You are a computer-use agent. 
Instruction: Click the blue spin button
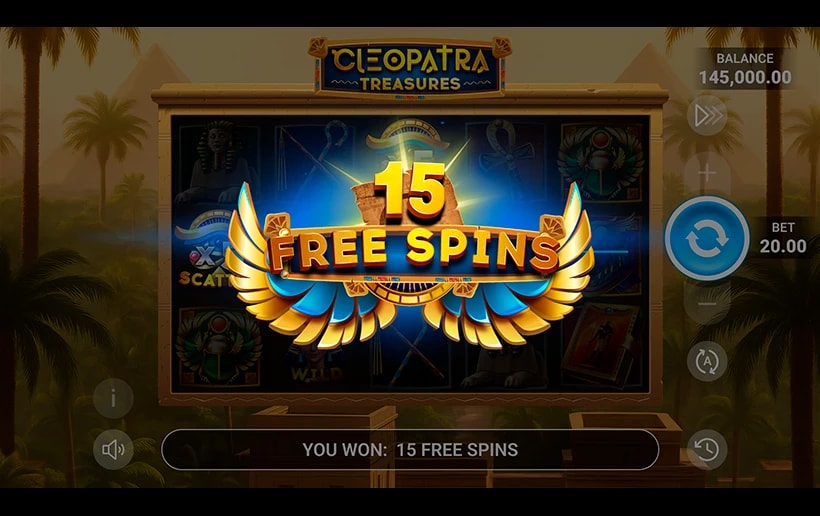point(707,239)
